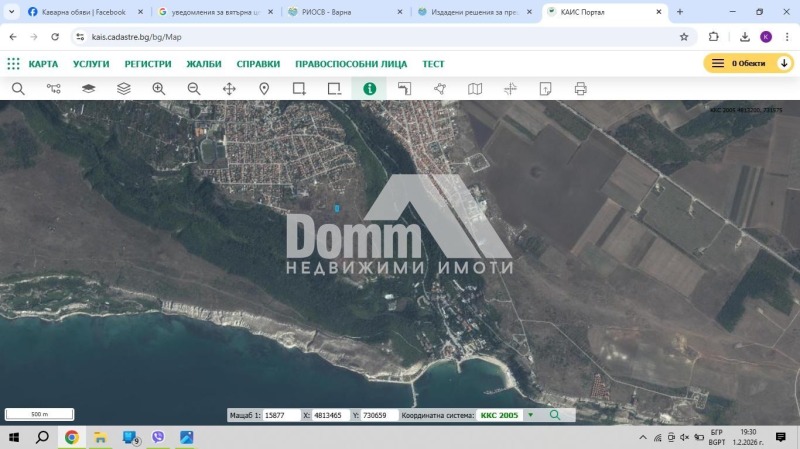Click the printer icon in map toolbar
800x449 pixels.
580,89
